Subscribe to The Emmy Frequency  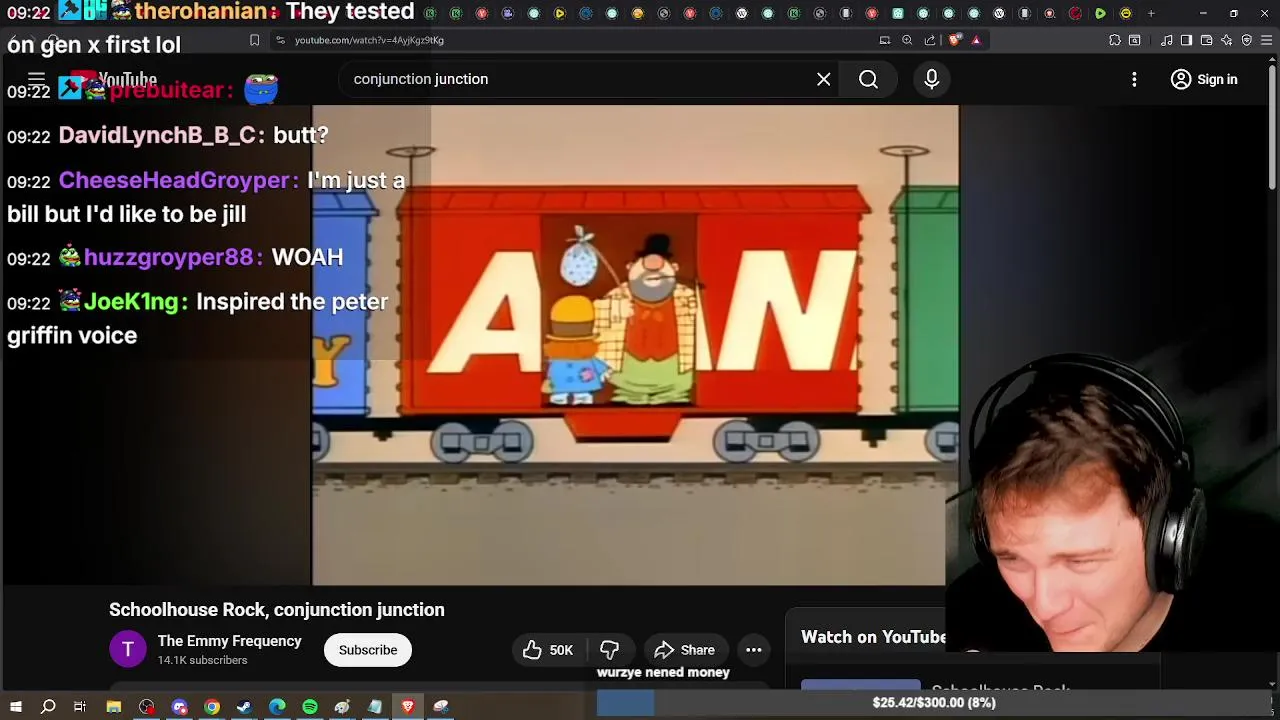coord(368,650)
